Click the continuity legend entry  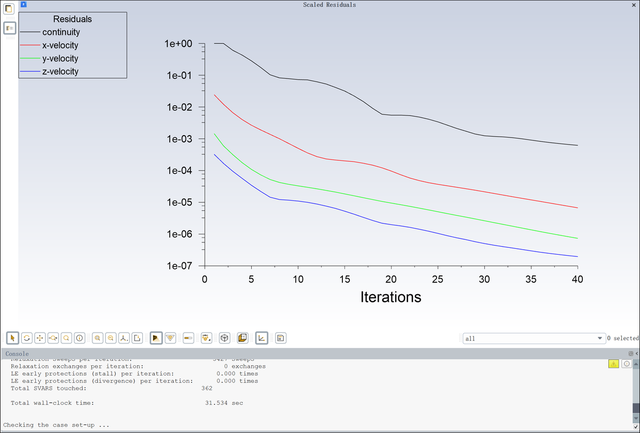(50, 32)
